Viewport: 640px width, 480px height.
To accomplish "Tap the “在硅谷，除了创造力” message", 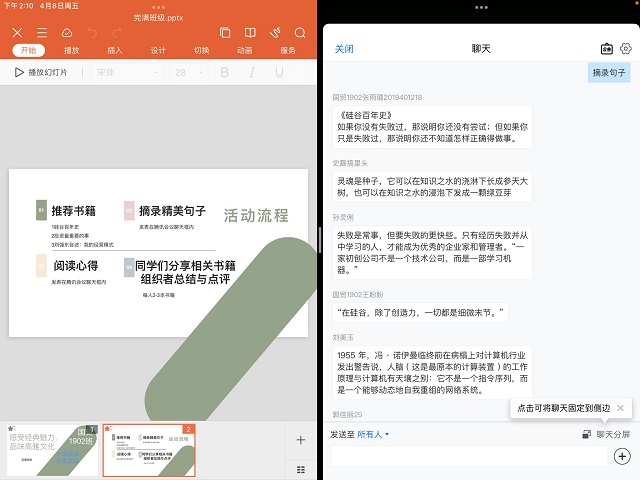I will pos(420,312).
